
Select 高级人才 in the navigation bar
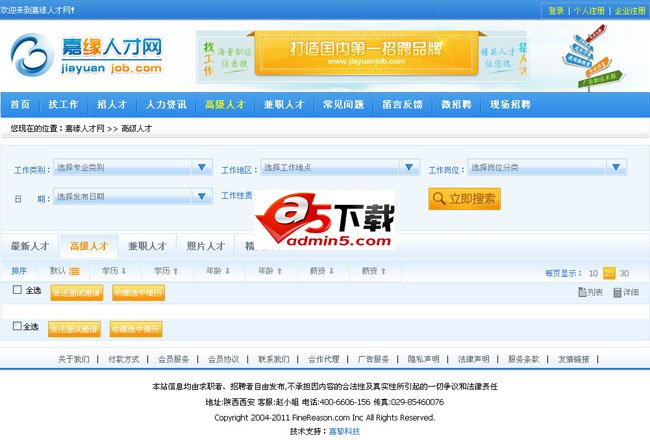225,105
